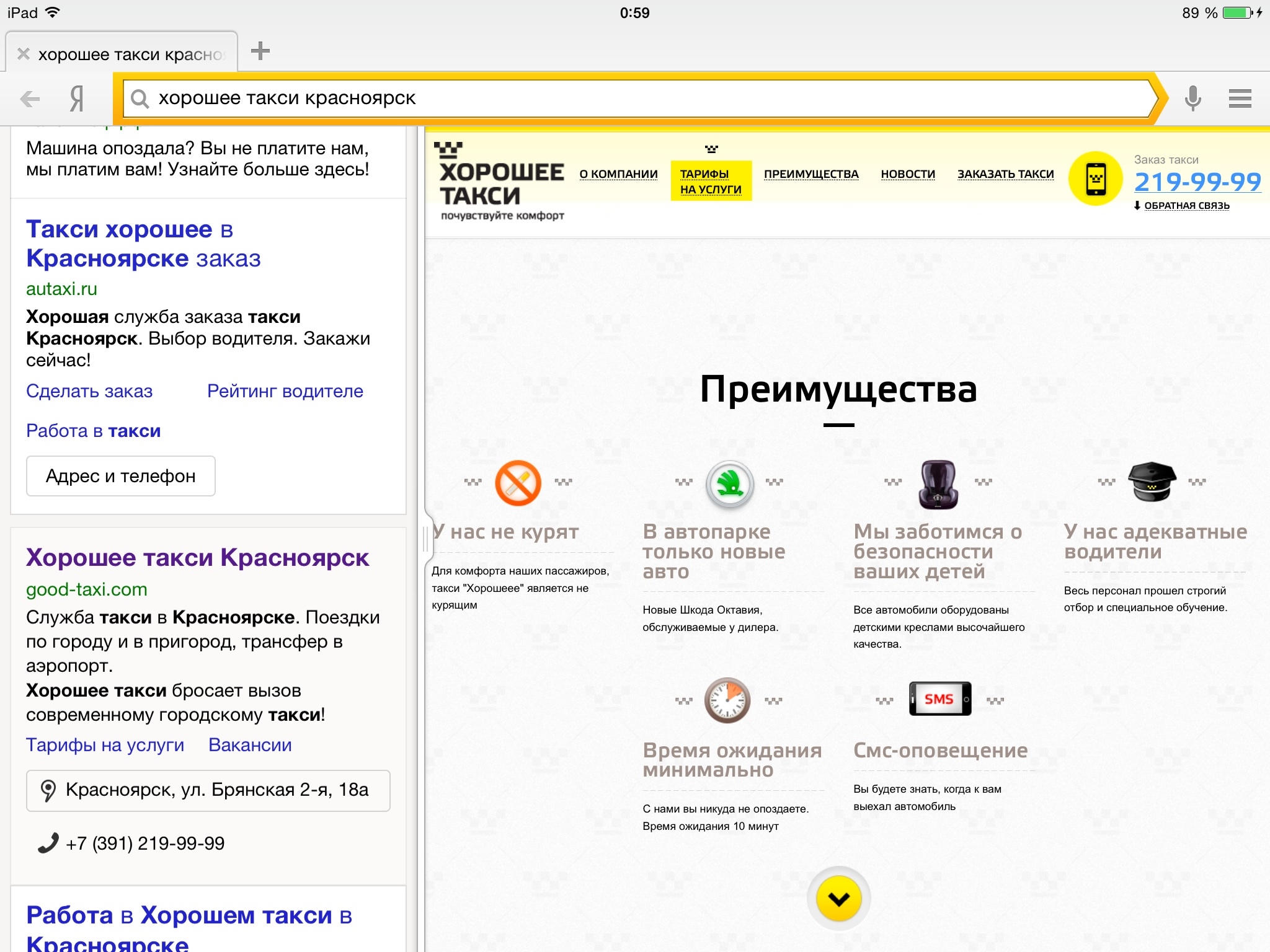Click the driver's cap icon

coord(1152,481)
